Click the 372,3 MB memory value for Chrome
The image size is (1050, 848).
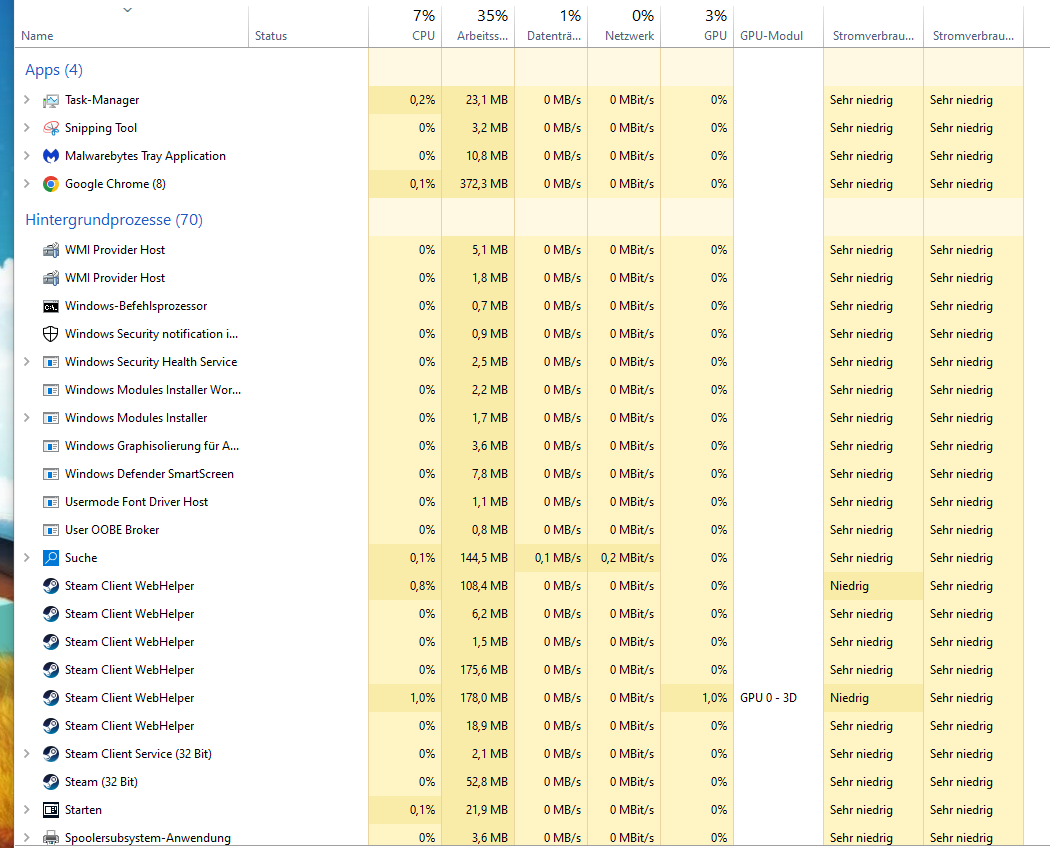483,184
